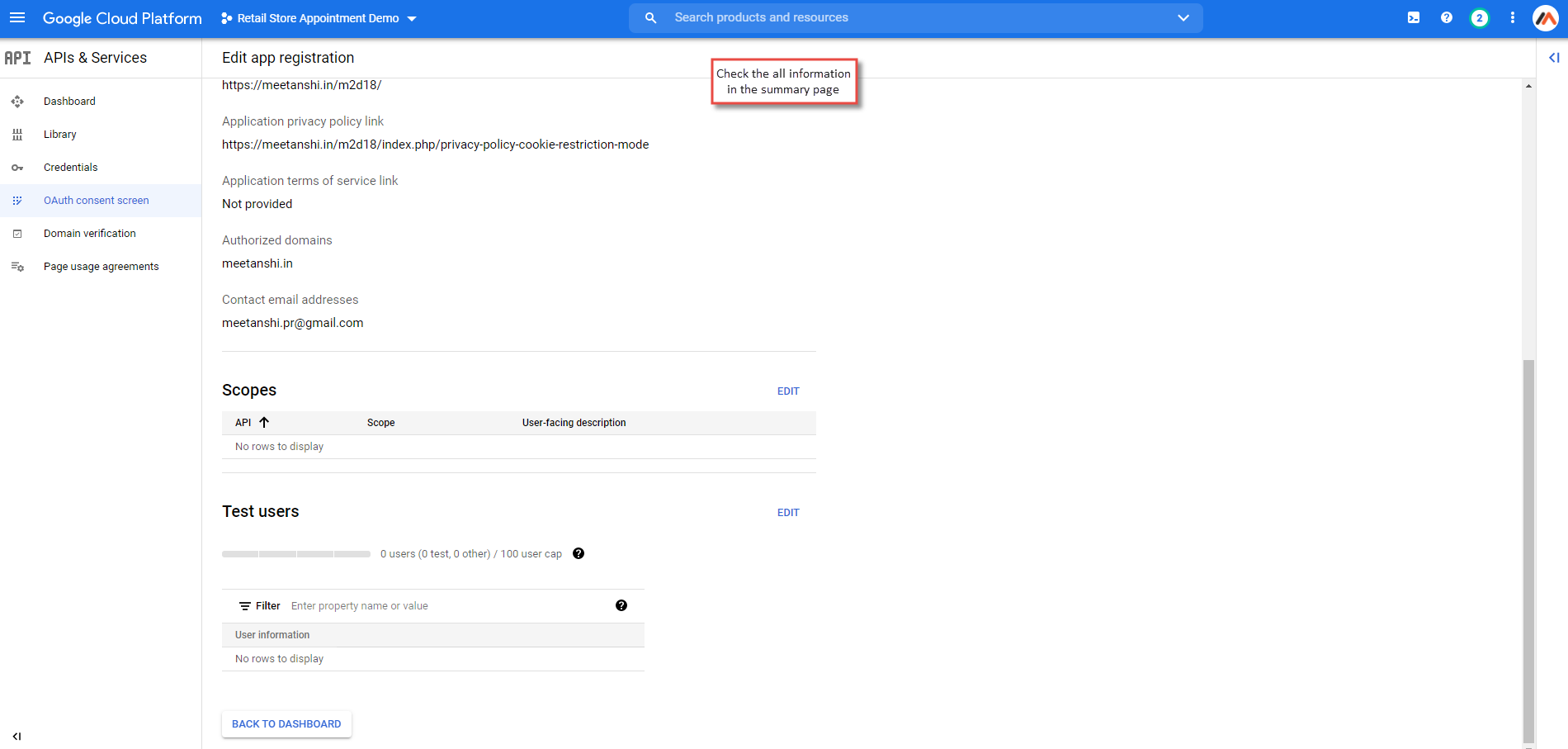The width and height of the screenshot is (1568, 749).
Task: Click the Filter icon in test users table
Action: pos(245,606)
